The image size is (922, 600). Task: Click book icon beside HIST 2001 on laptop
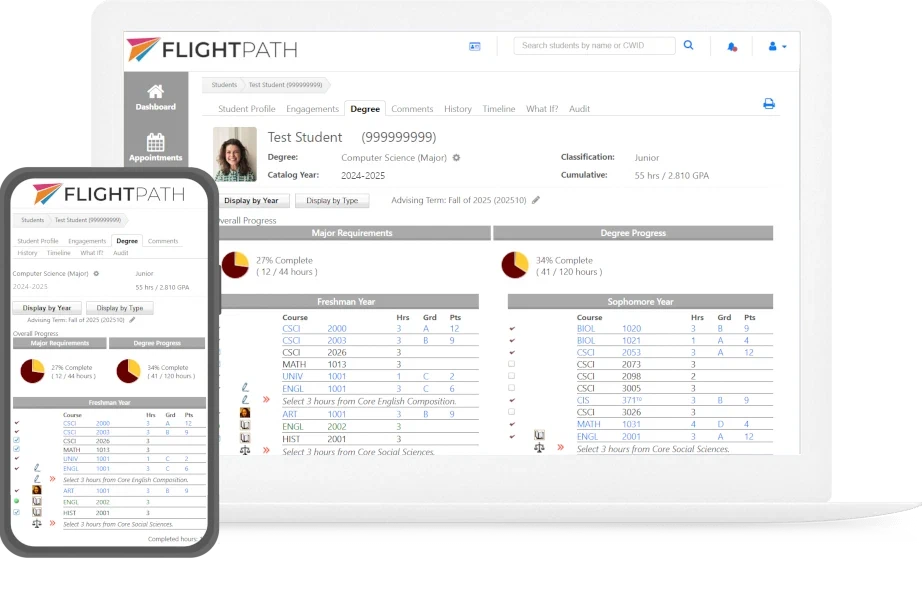[x=245, y=438]
